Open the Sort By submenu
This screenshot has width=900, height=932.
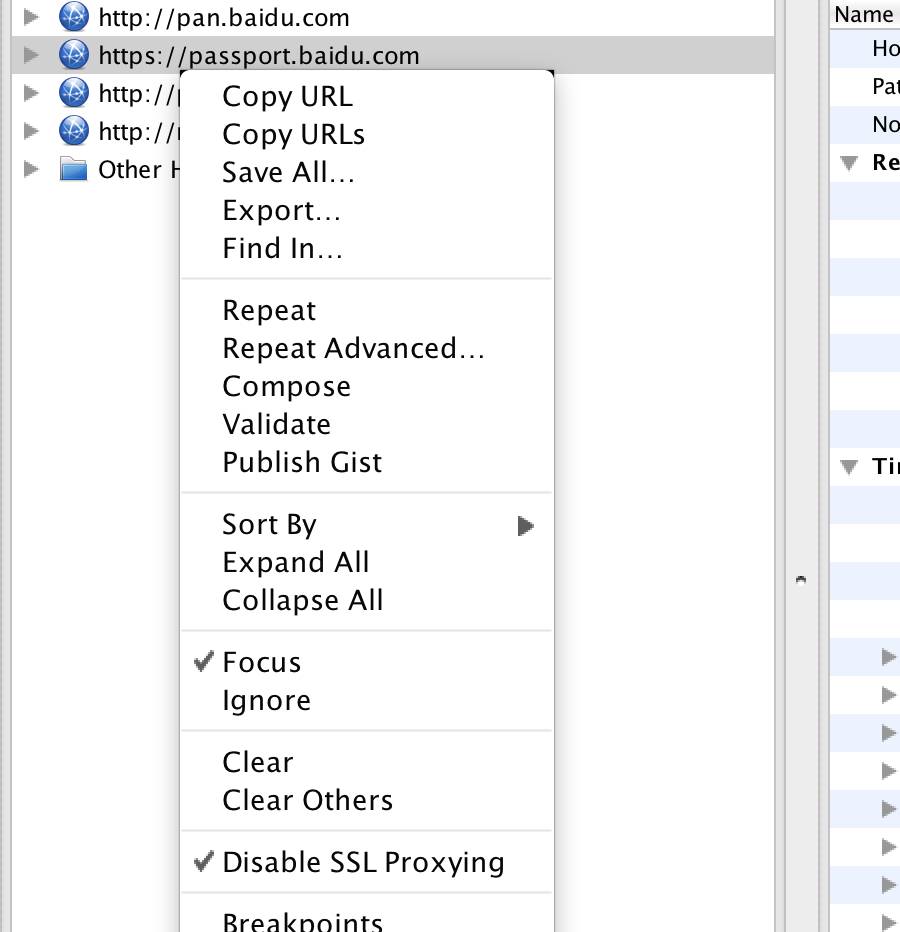point(270,524)
